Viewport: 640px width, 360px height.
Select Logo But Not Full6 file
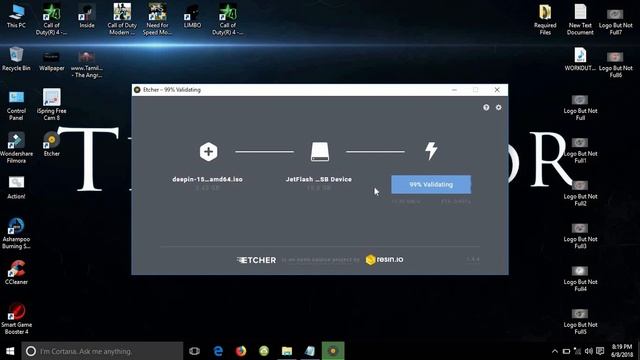(x=616, y=64)
